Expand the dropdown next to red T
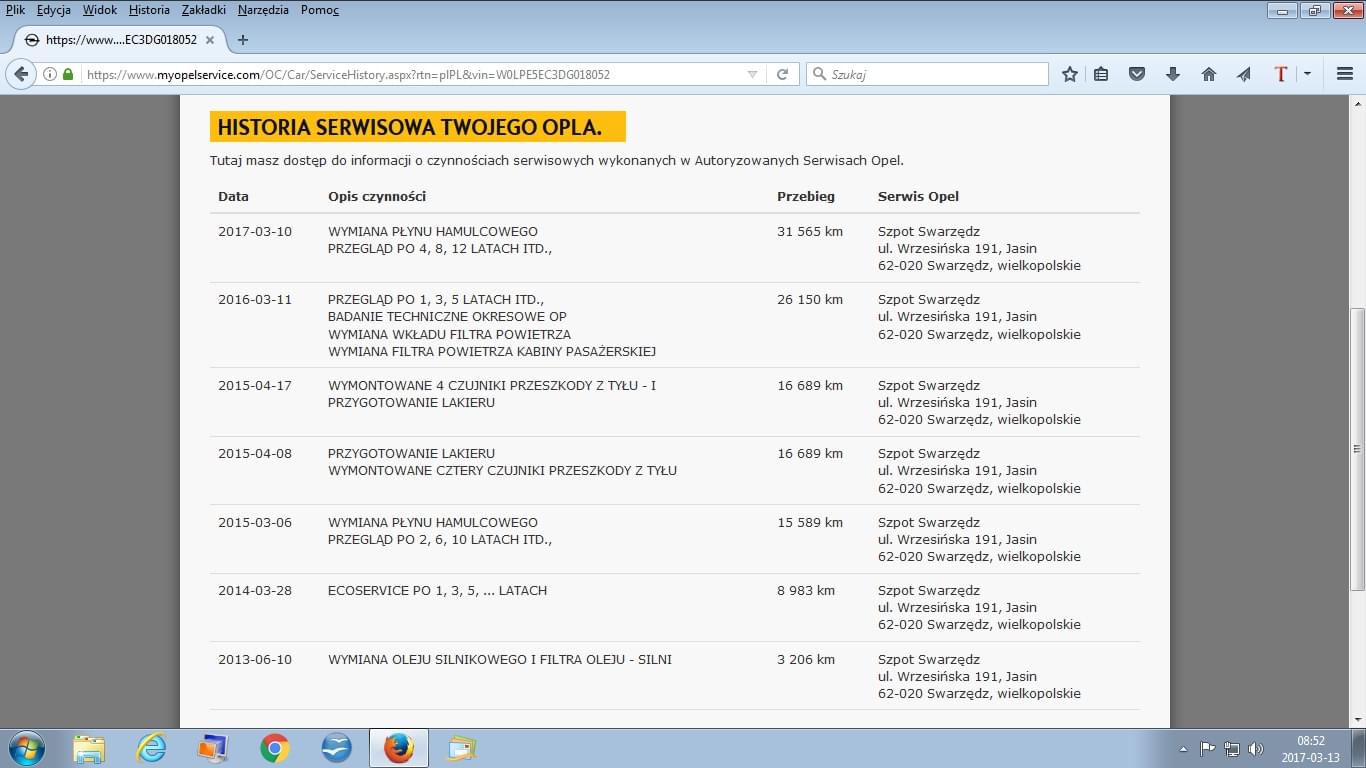1366x768 pixels. (1307, 74)
